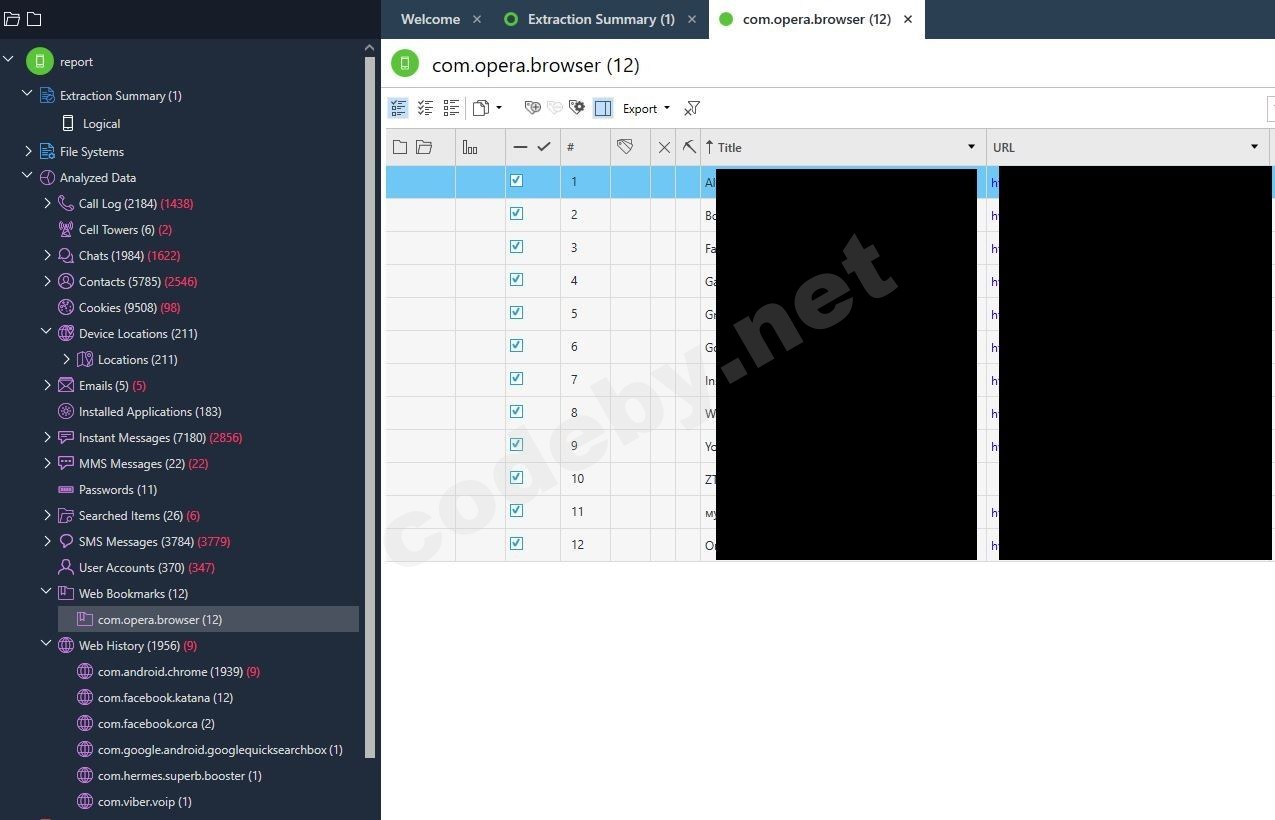Click the tag column header icon
The width and height of the screenshot is (1275, 820).
click(x=625, y=147)
